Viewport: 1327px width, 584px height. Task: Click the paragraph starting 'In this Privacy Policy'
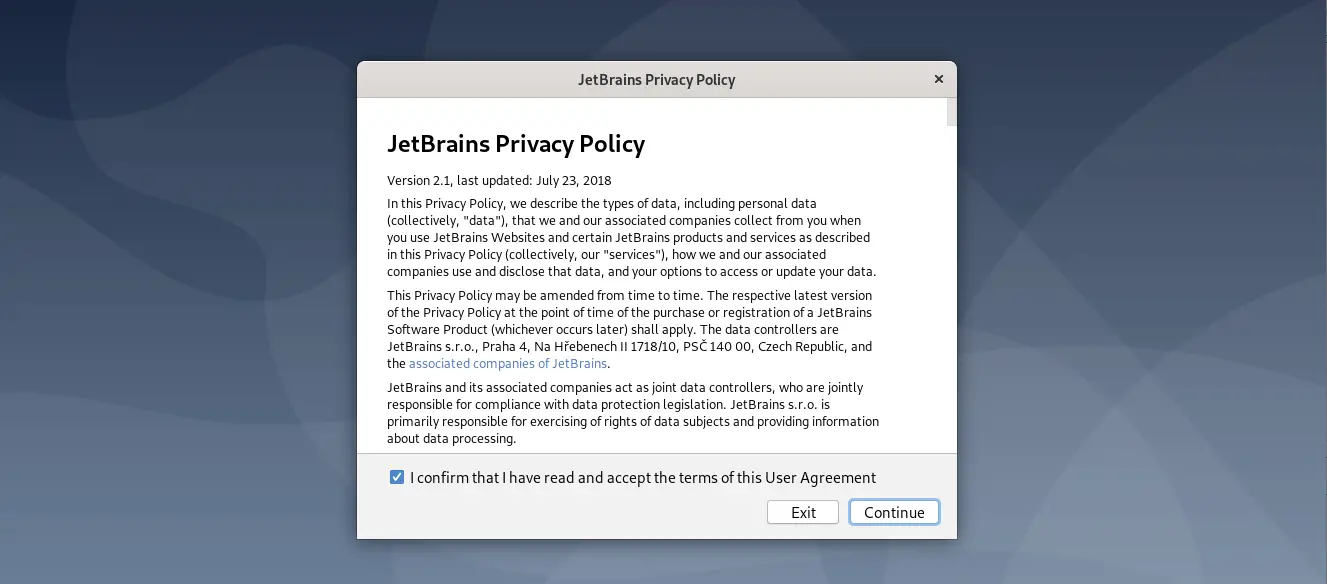632,238
